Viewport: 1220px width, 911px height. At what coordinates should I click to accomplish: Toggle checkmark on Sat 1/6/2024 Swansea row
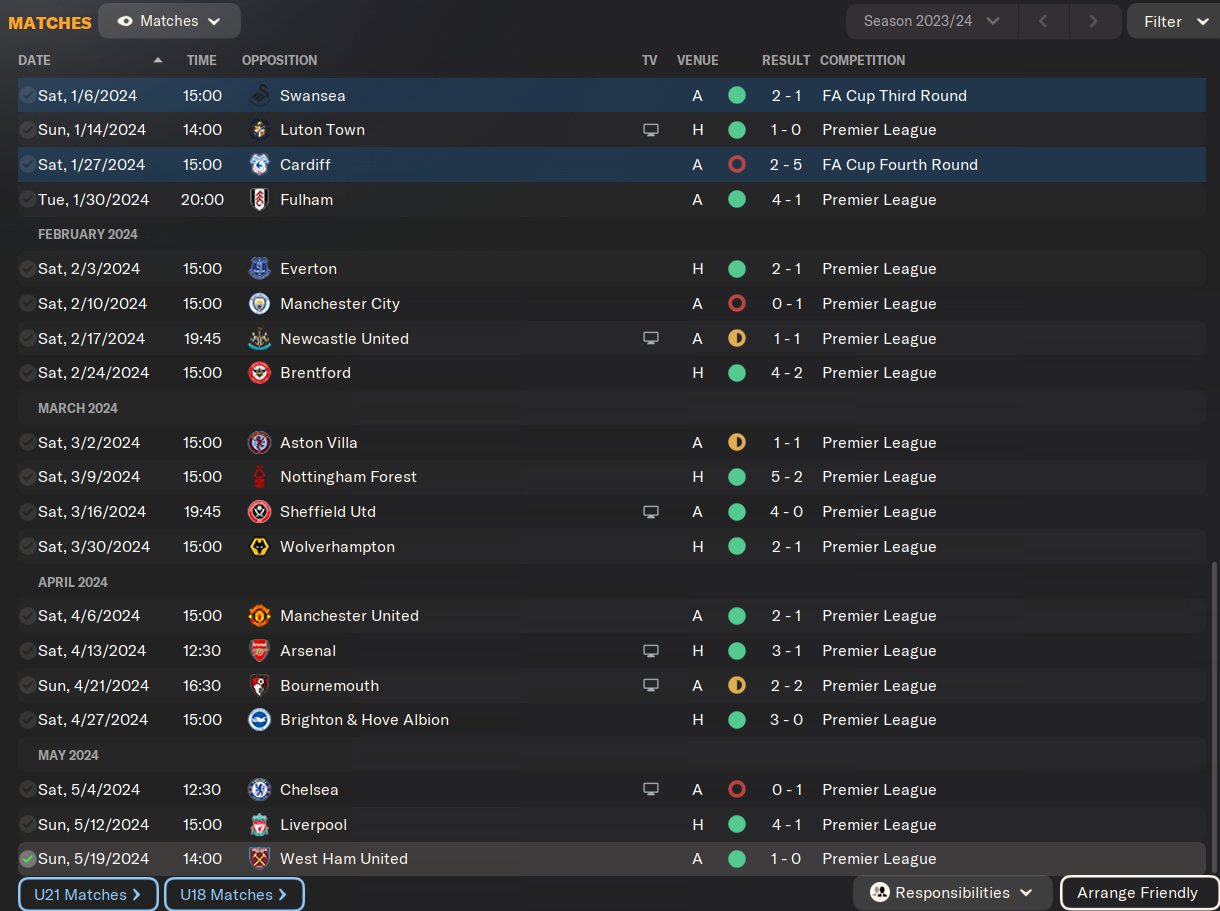(27, 96)
